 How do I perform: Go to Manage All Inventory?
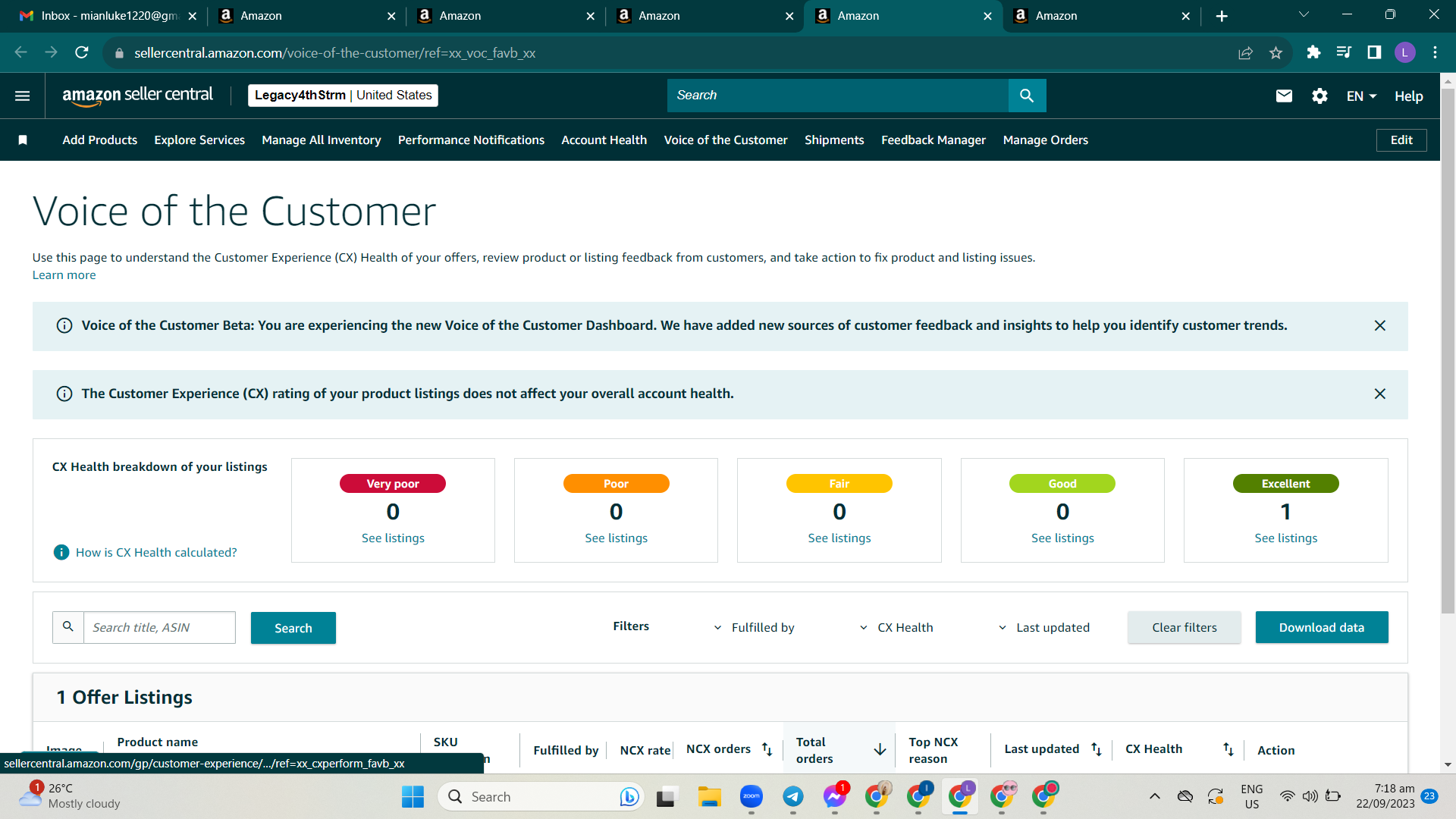coord(322,140)
